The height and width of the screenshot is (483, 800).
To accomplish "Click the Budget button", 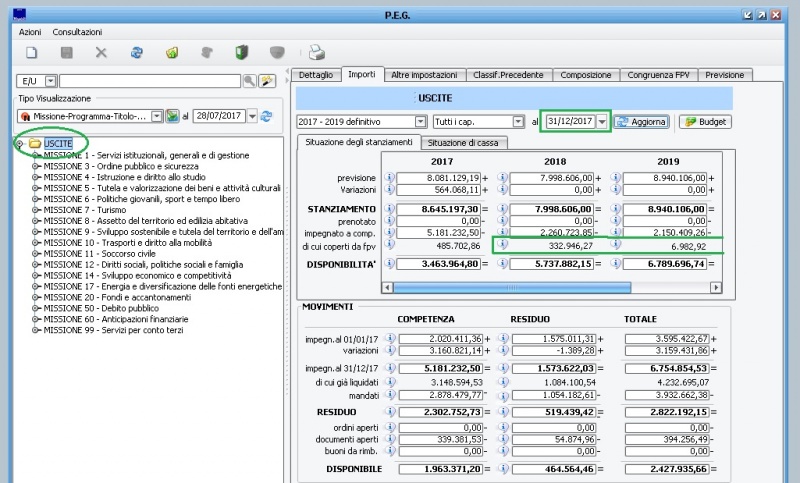I will (x=704, y=122).
